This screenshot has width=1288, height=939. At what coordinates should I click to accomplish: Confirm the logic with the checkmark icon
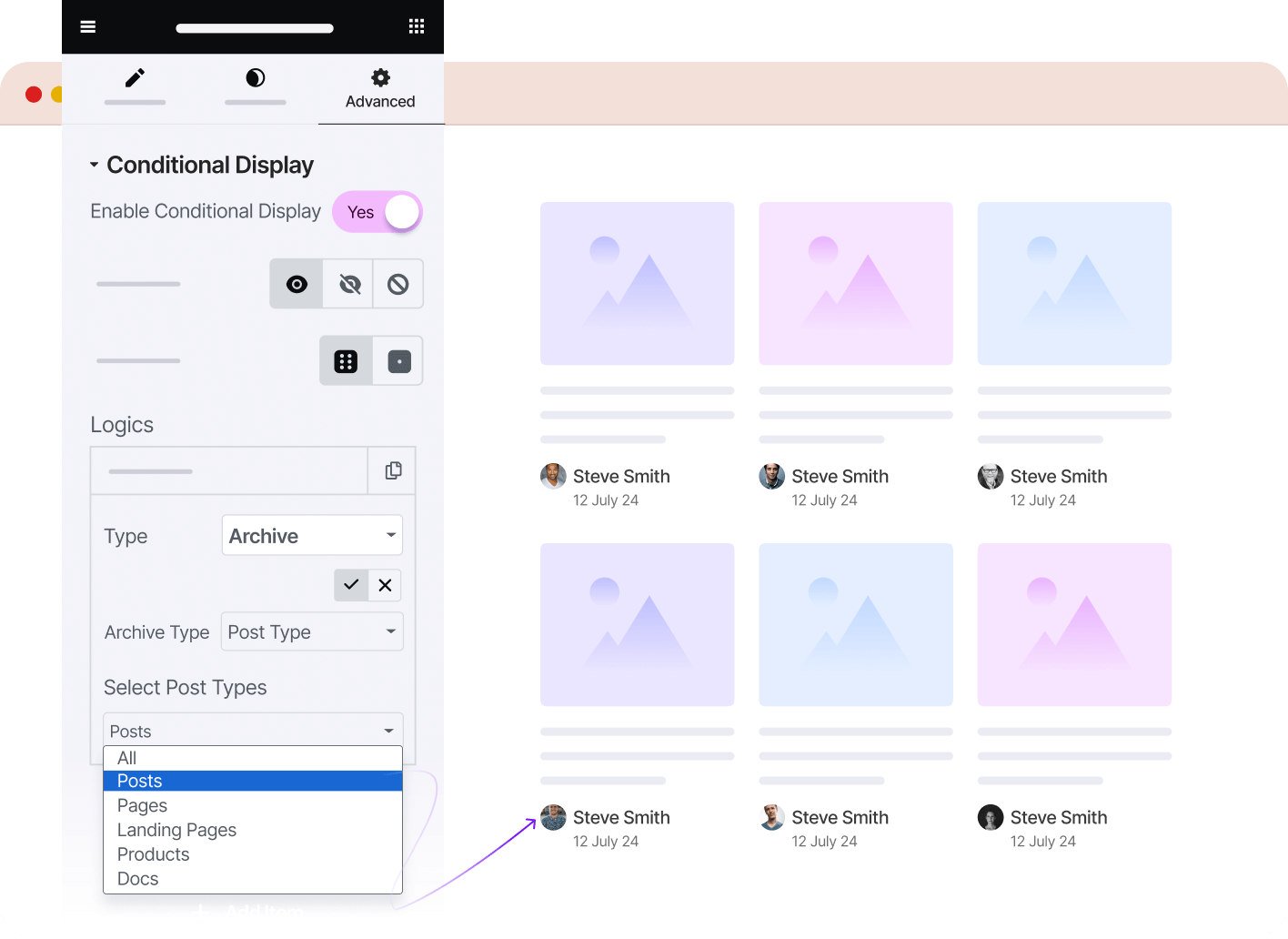pyautogui.click(x=350, y=584)
